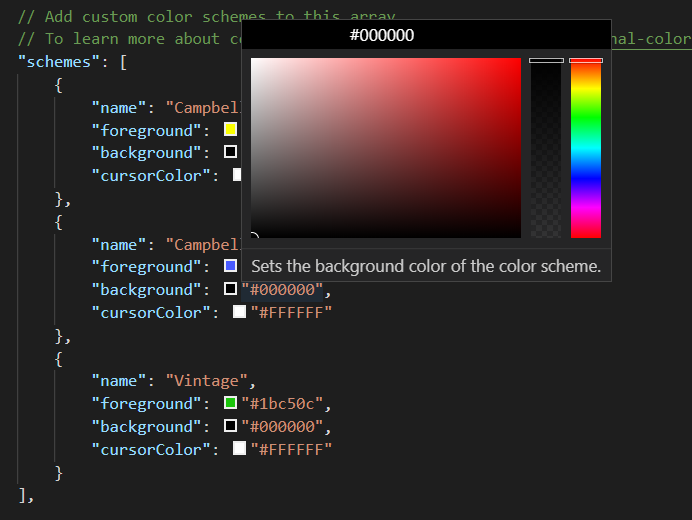This screenshot has height=520, width=692.
Task: Click the rainbow hue slider strip
Action: 586,148
